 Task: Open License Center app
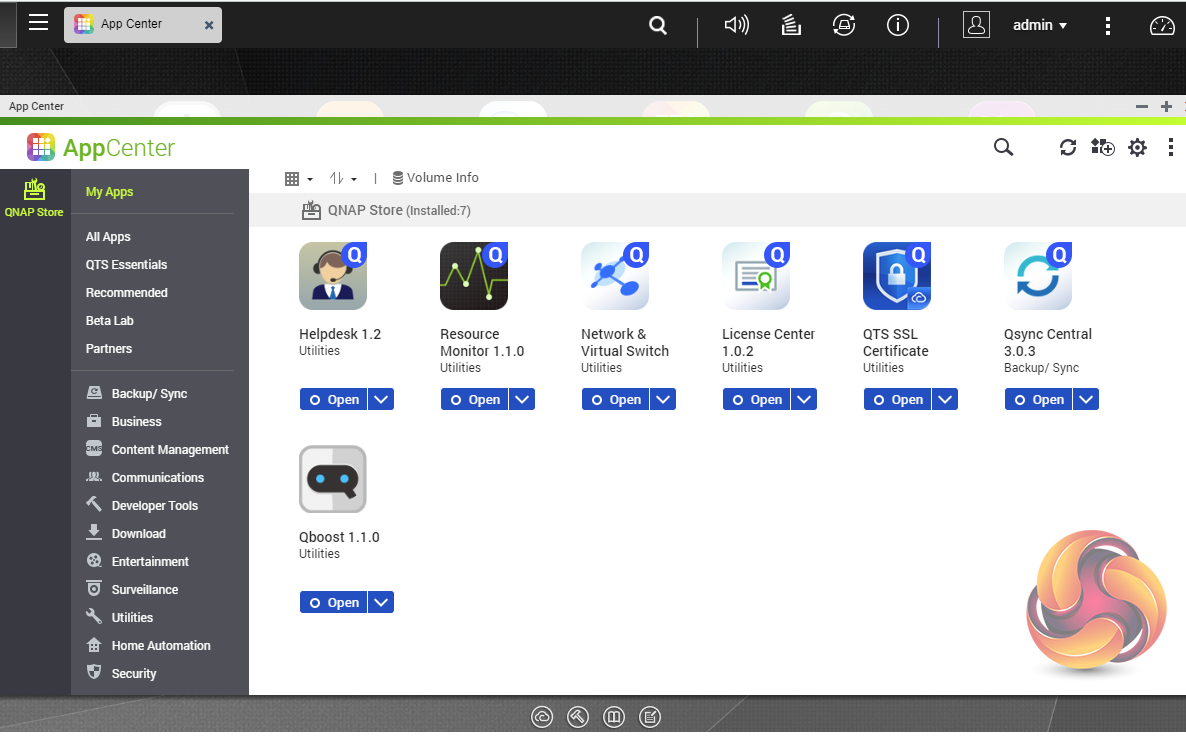756,399
